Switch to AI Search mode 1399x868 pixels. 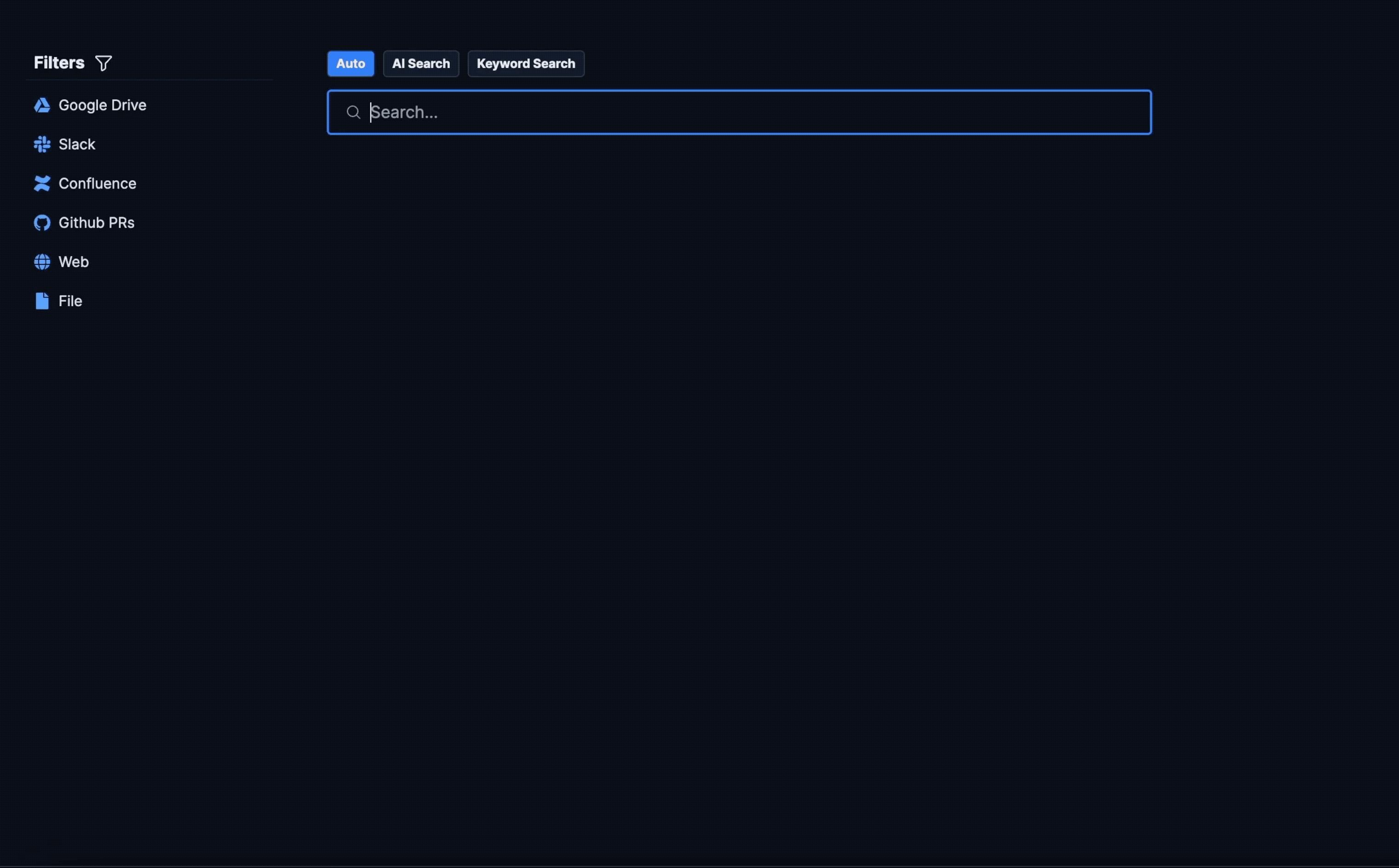tap(420, 64)
